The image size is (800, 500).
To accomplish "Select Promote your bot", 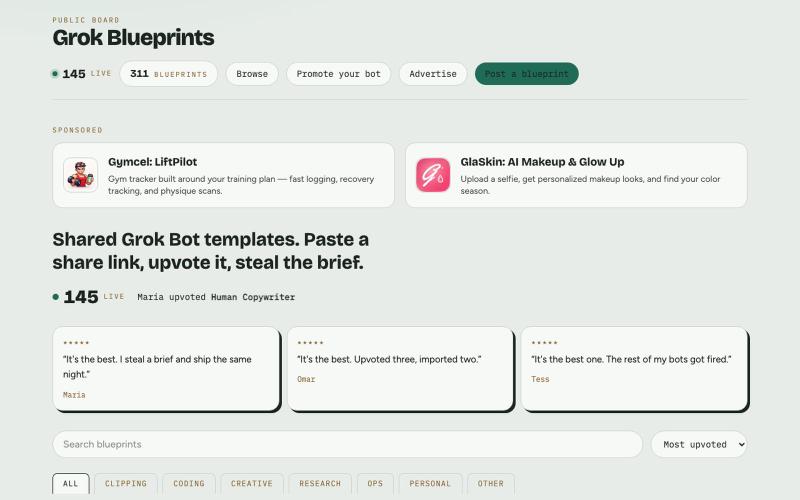I will tap(339, 74).
